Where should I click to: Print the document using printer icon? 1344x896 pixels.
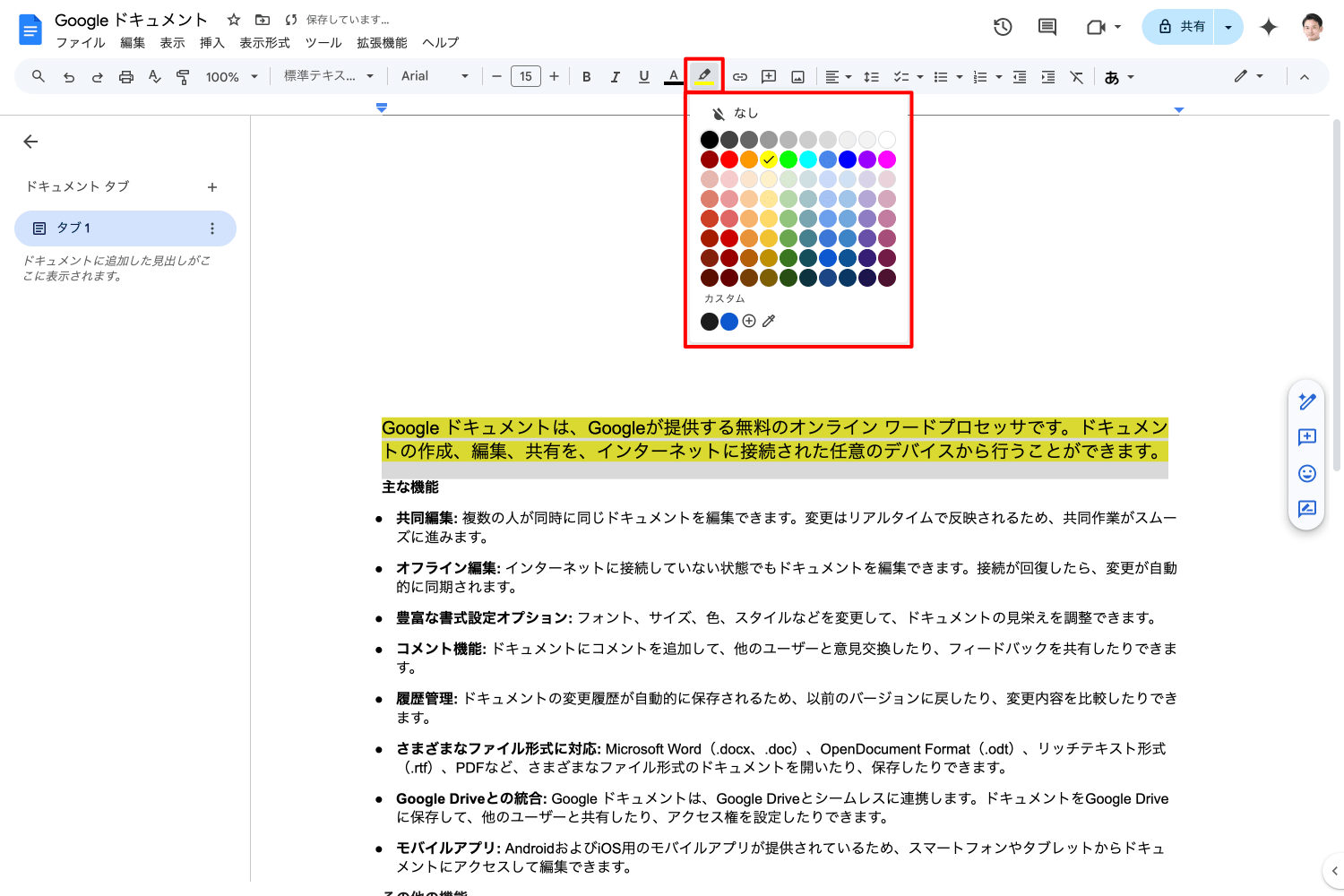click(x=126, y=77)
